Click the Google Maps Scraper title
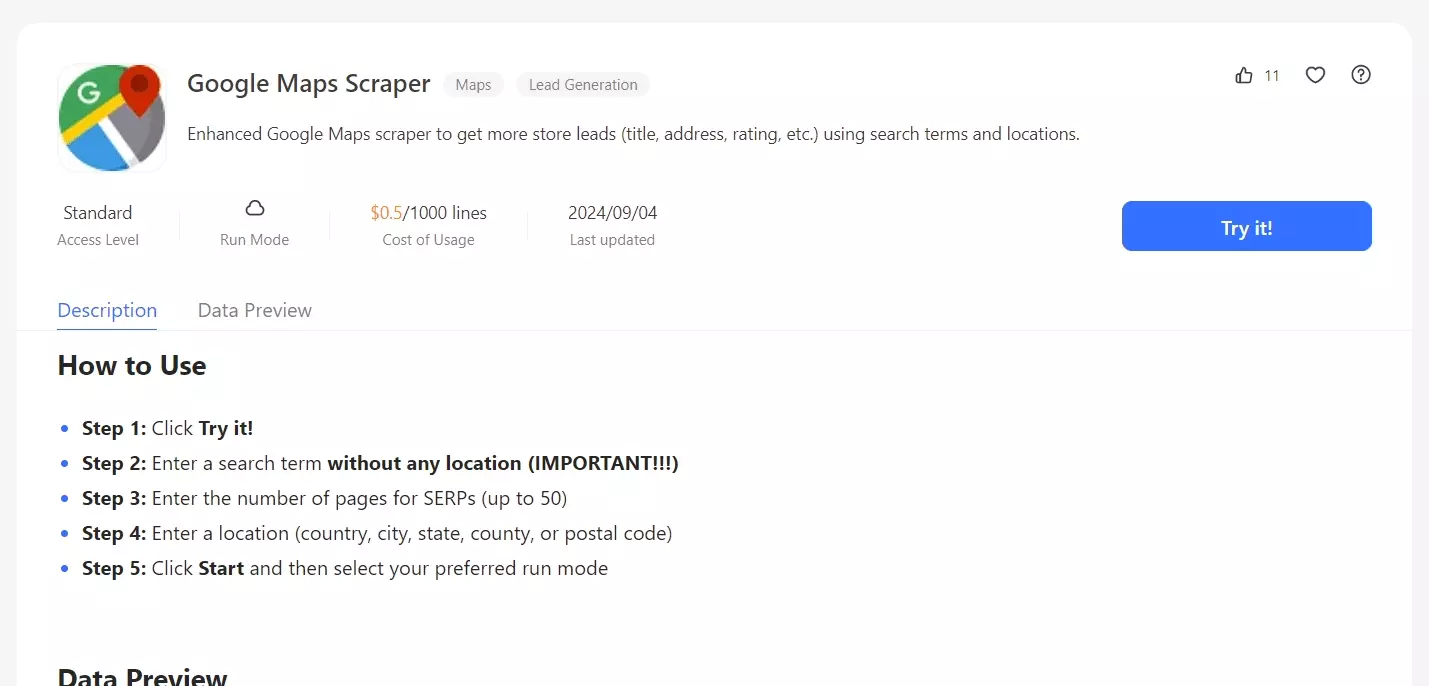 click(307, 83)
